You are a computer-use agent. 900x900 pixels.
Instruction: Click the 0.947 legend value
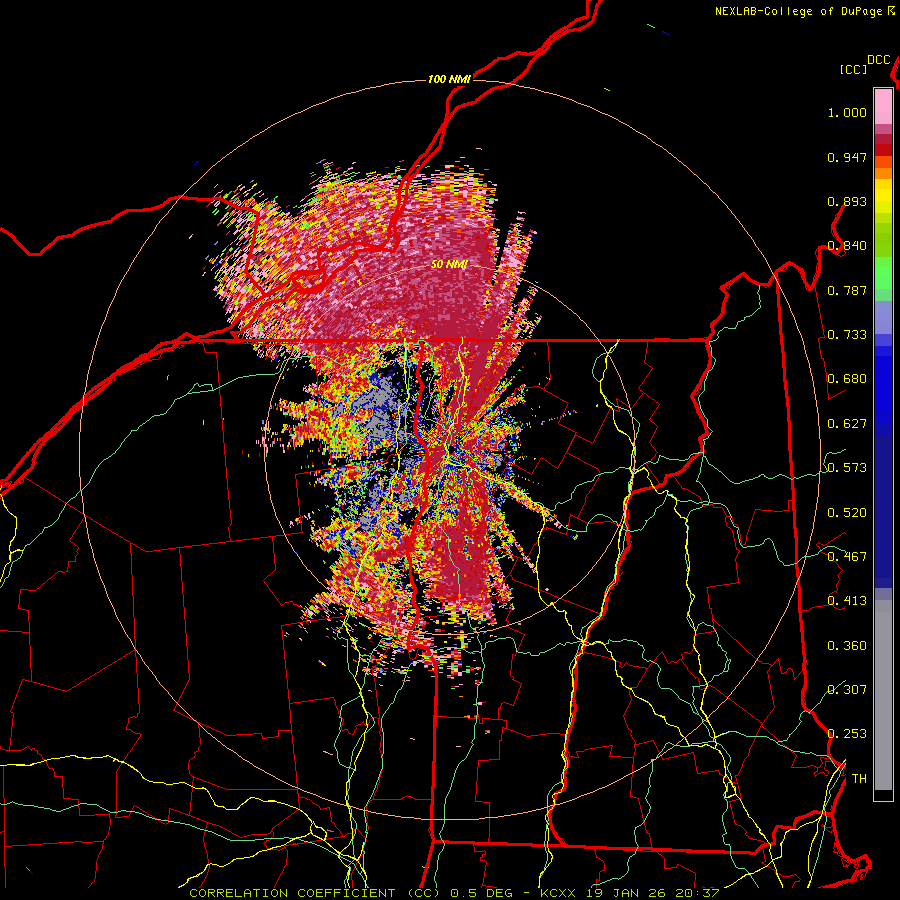point(847,157)
